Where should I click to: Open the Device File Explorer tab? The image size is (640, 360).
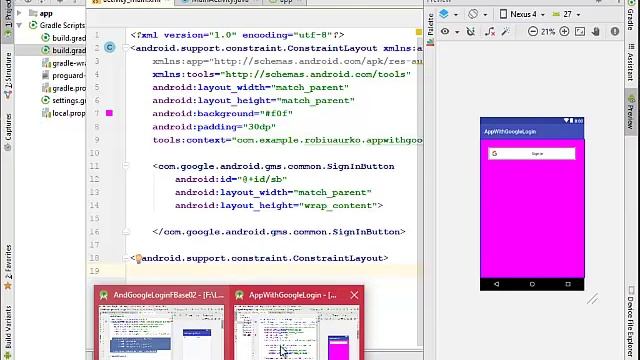(631, 322)
